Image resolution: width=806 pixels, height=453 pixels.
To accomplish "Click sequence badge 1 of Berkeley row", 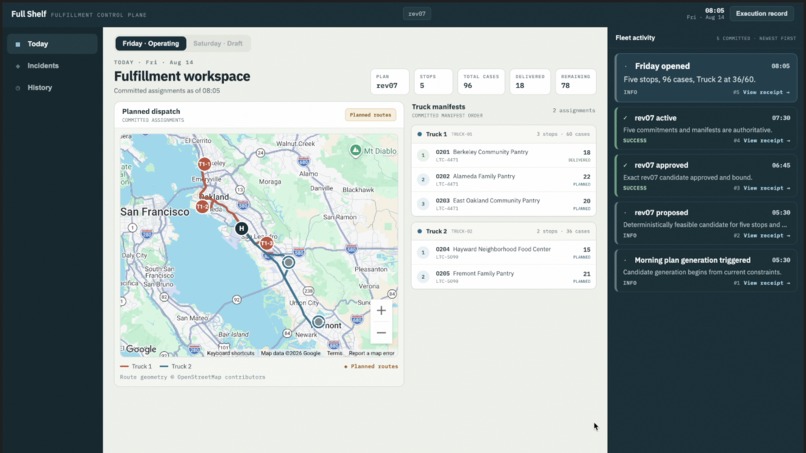I will pos(423,155).
